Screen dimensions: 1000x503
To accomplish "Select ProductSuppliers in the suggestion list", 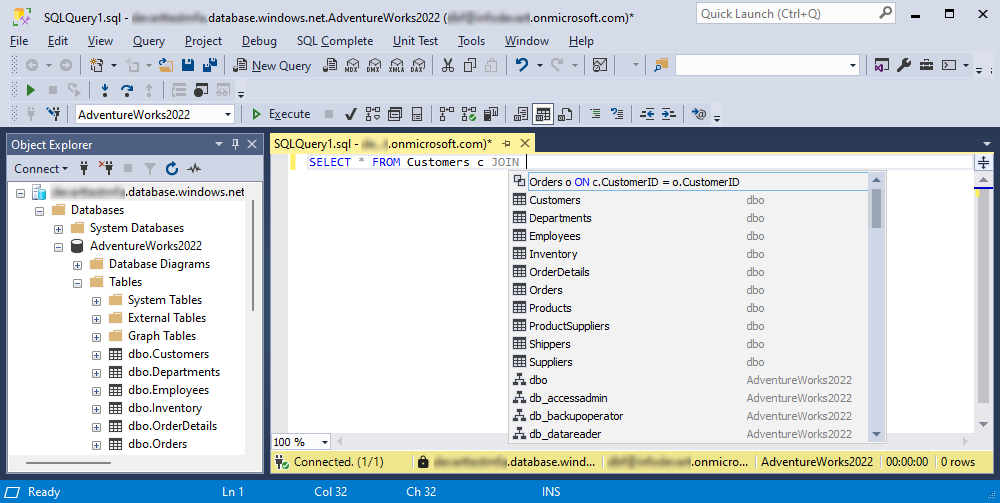I will tap(689, 326).
